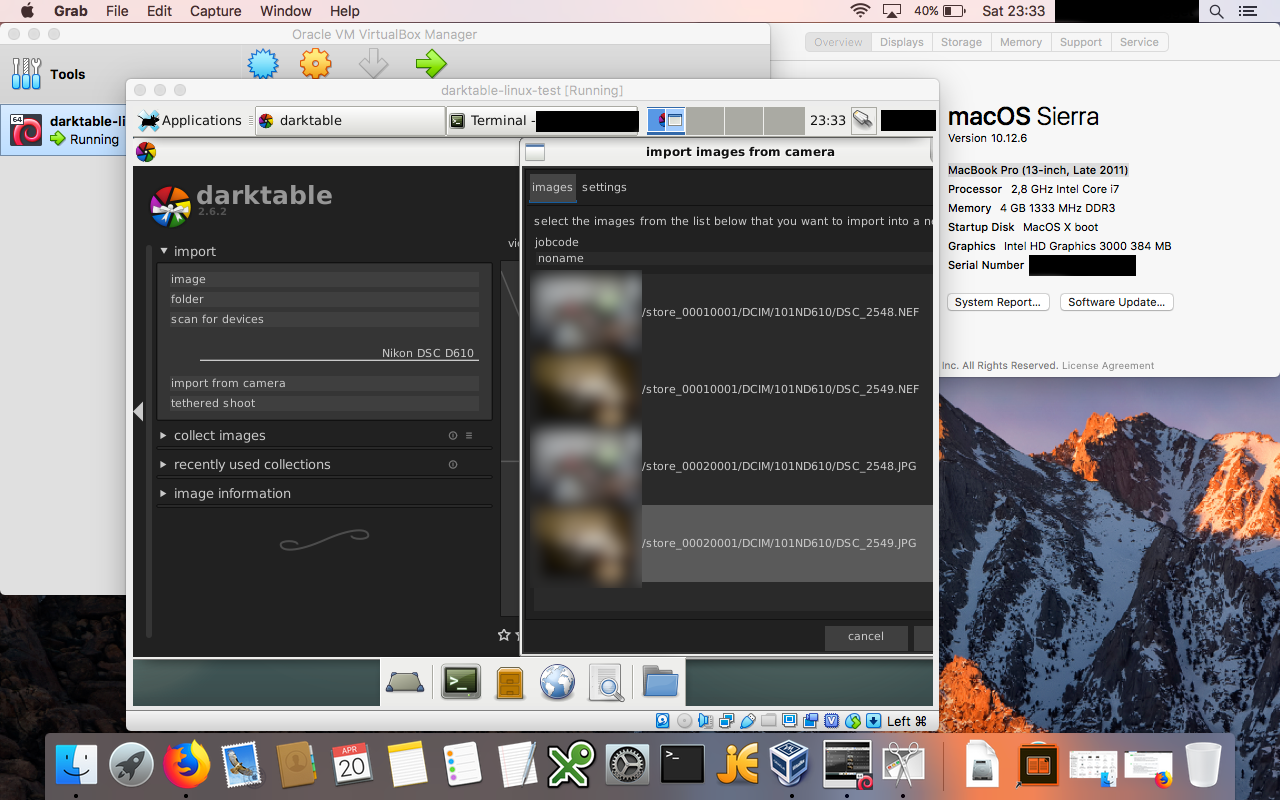Click the New VM icon in VirtualBox Manager
This screenshot has width=1280, height=800.
[x=263, y=65]
